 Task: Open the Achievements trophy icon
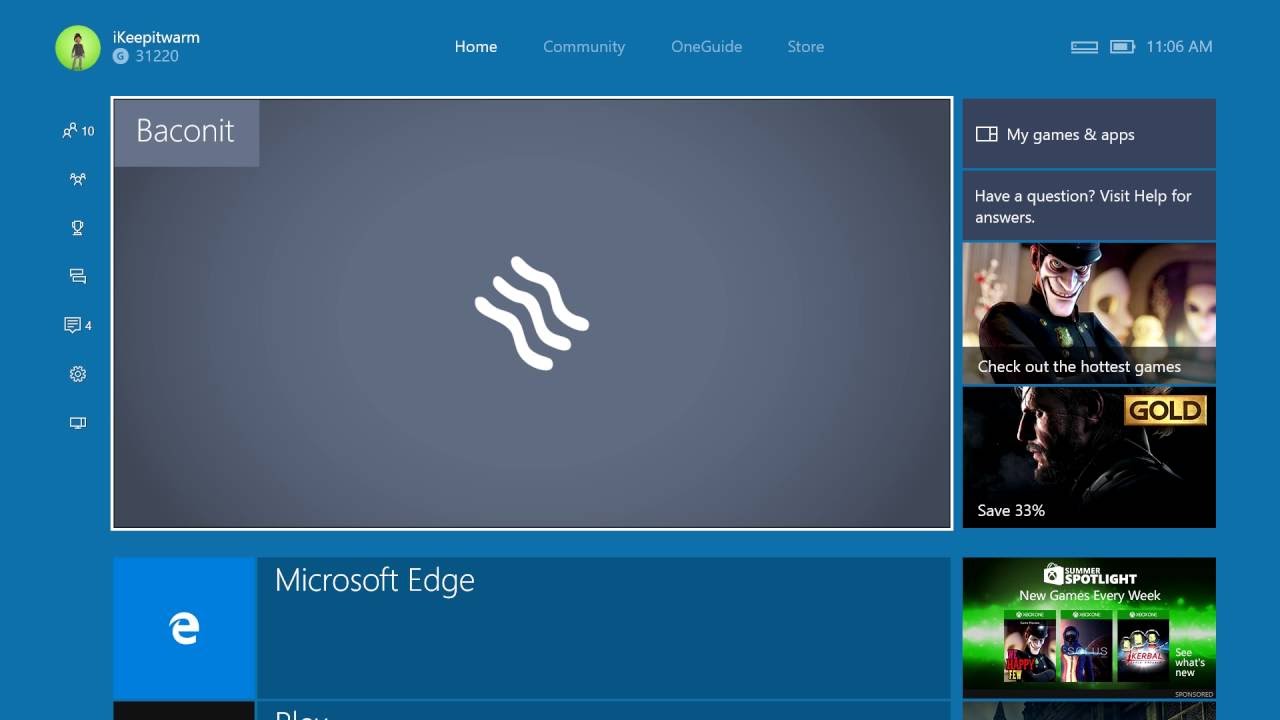click(78, 228)
